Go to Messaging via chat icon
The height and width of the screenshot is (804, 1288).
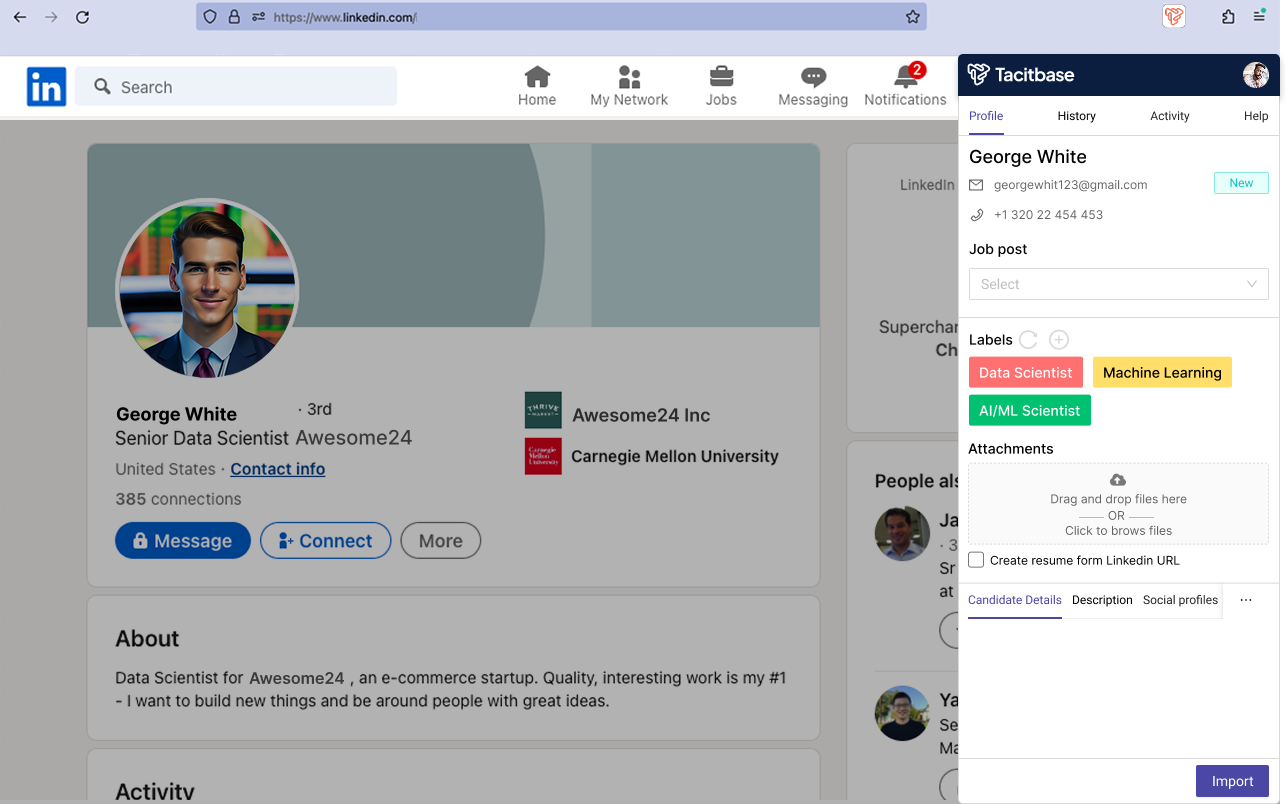[x=813, y=77]
